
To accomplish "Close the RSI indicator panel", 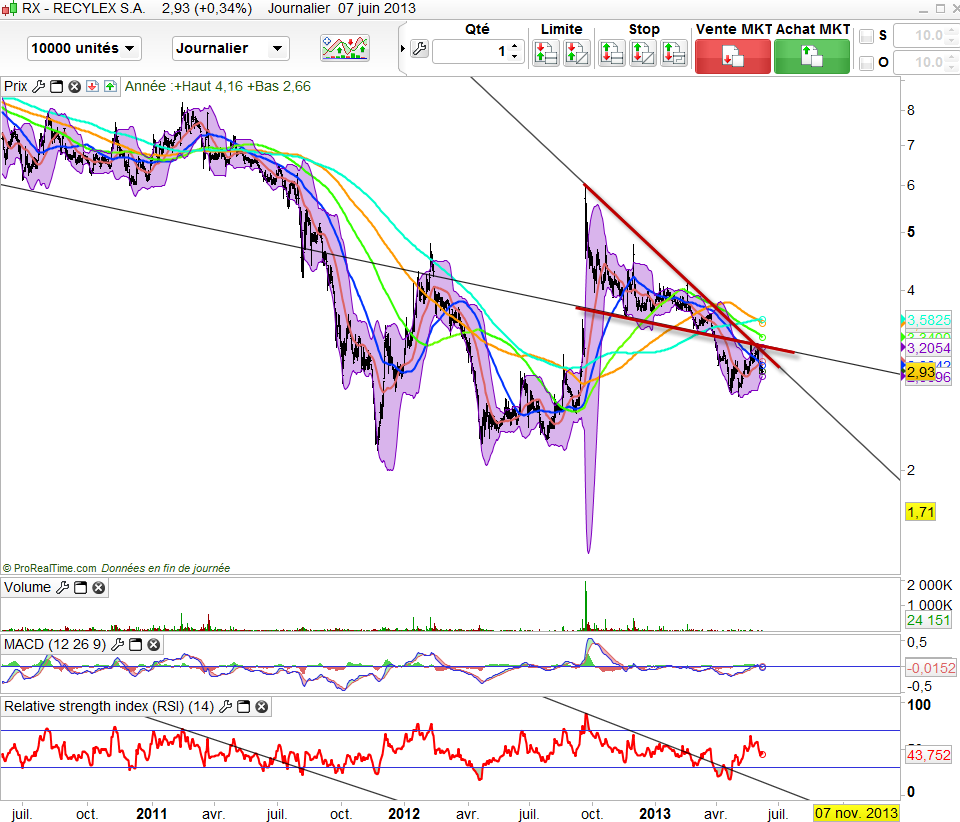I will 261,706.
